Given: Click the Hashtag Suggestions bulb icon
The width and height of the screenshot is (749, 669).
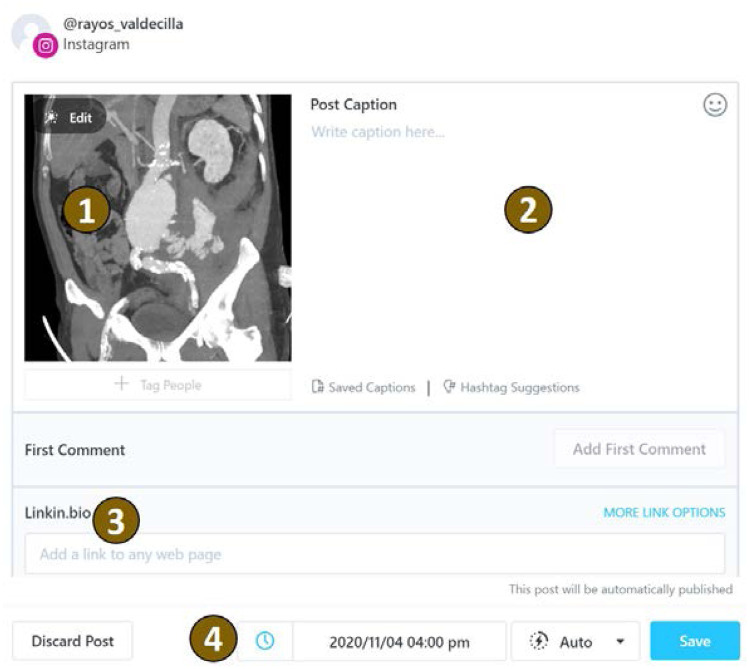Looking at the screenshot, I should (449, 387).
